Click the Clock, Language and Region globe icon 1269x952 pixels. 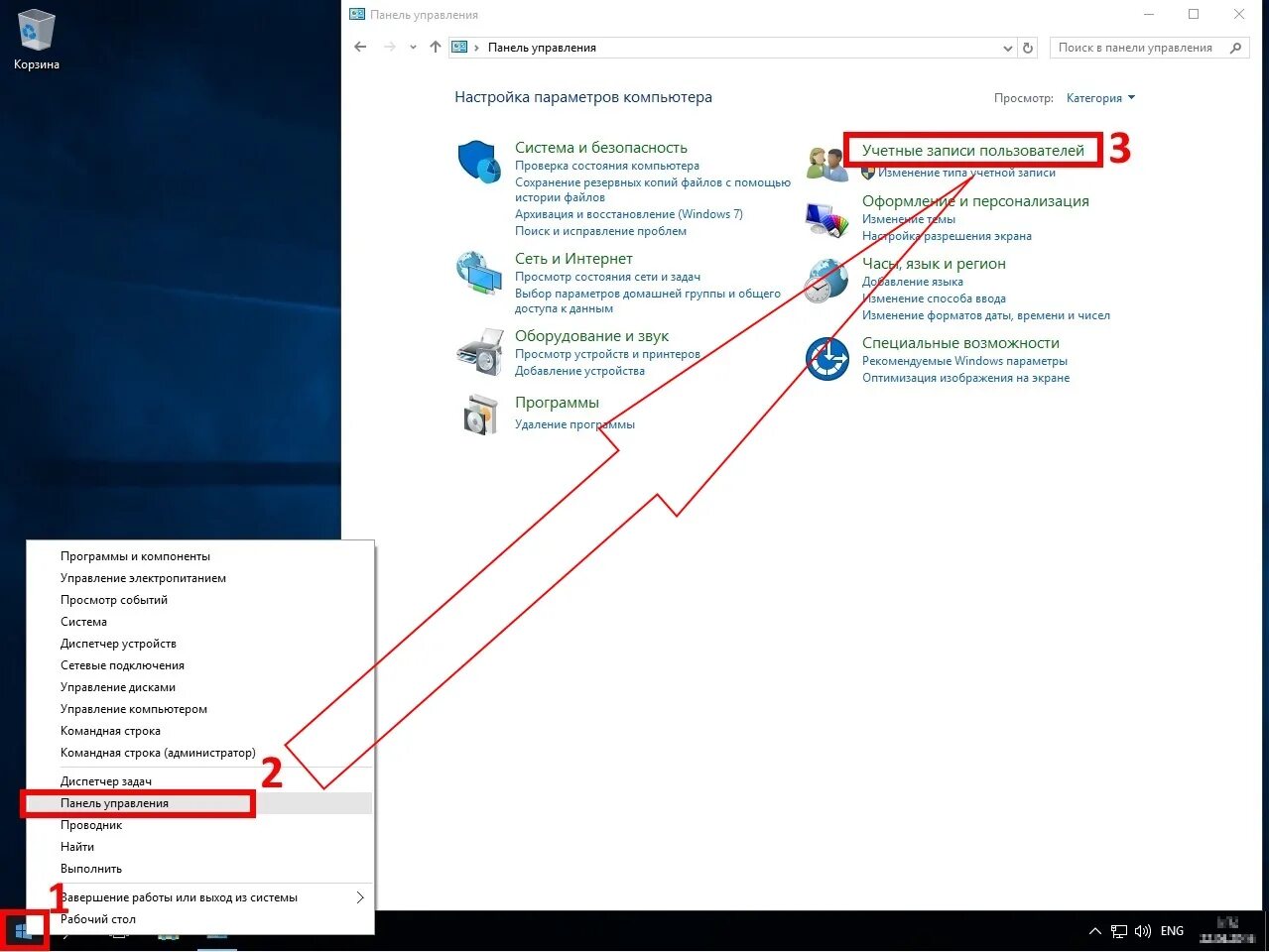[826, 282]
